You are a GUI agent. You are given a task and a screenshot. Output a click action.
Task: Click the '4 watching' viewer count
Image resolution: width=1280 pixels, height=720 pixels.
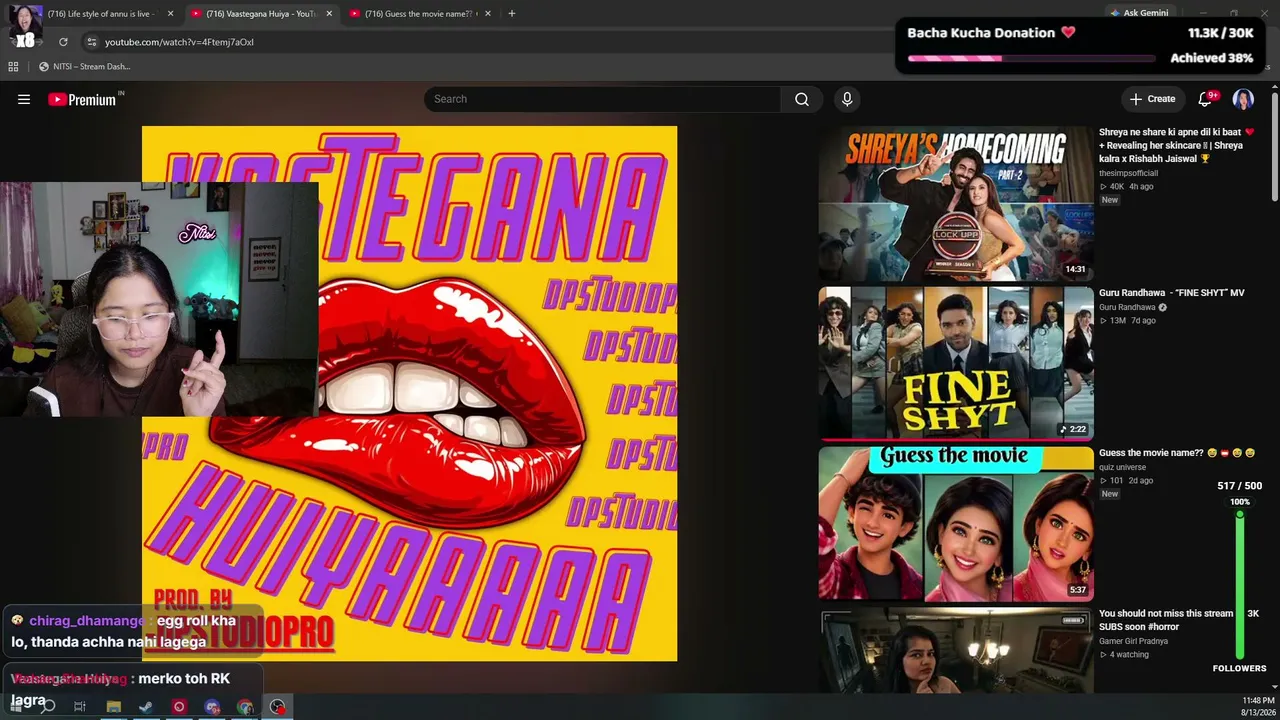pyautogui.click(x=1124, y=655)
